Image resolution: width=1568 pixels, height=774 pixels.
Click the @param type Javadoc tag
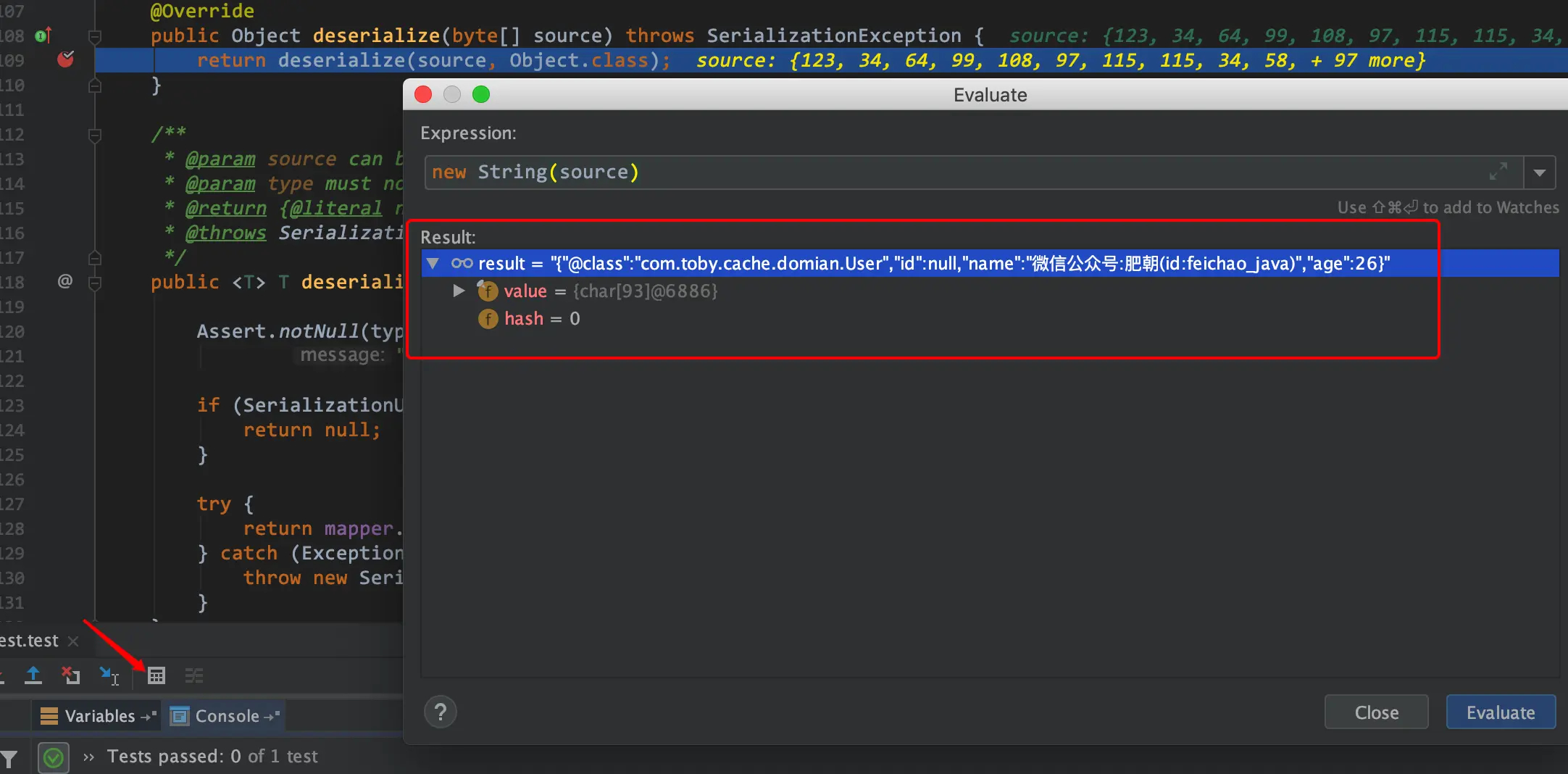pos(220,183)
